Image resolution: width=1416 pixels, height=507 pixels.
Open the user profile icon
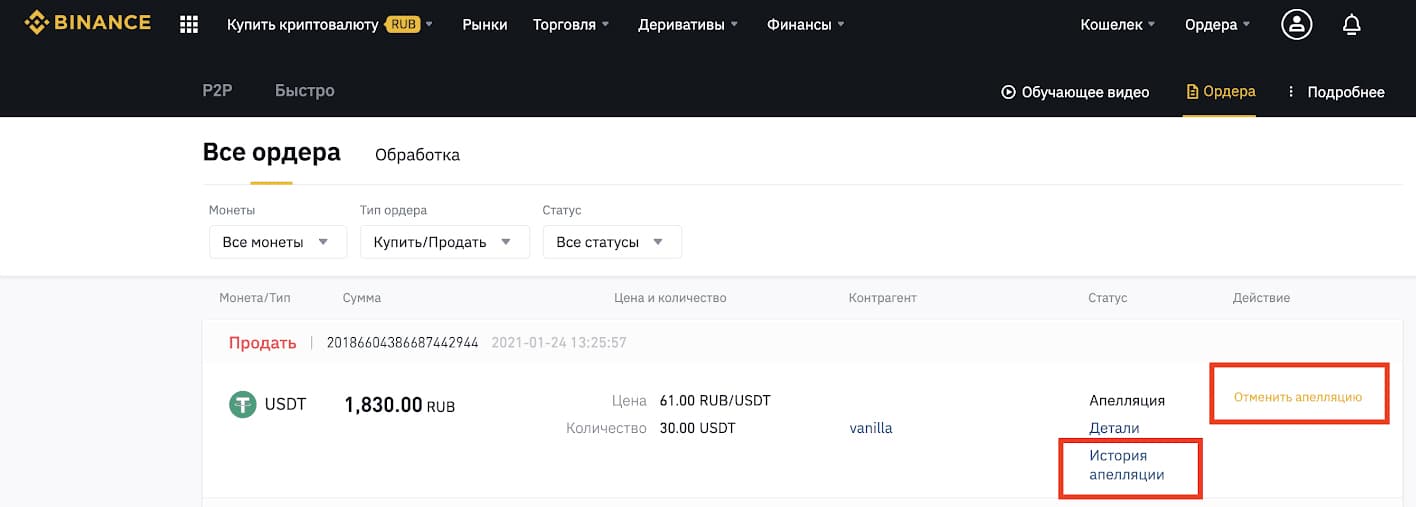[1297, 24]
